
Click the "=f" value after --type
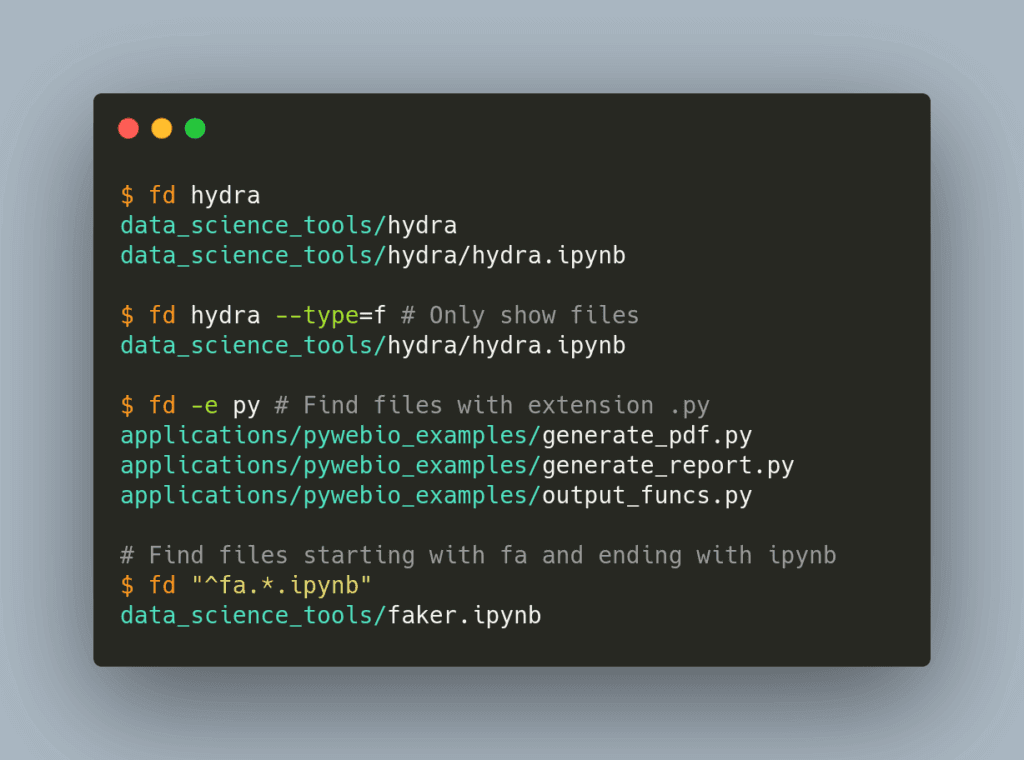[x=372, y=316]
